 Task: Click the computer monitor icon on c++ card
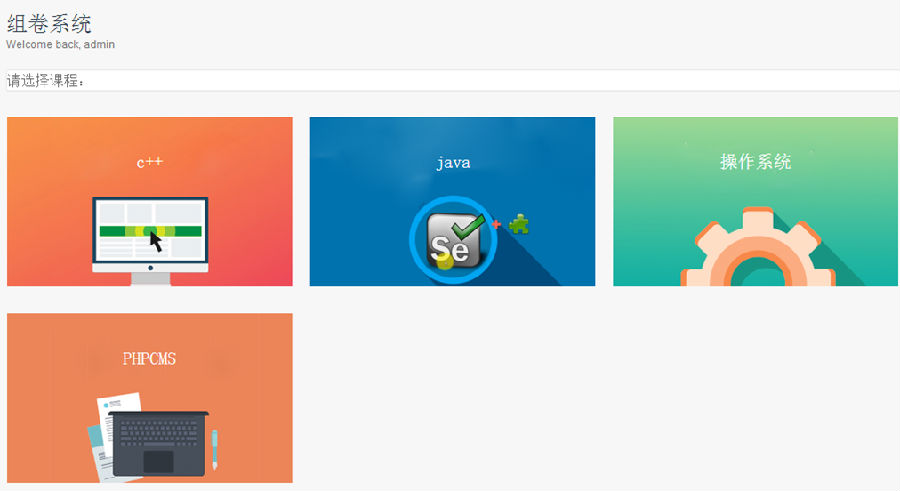150,241
